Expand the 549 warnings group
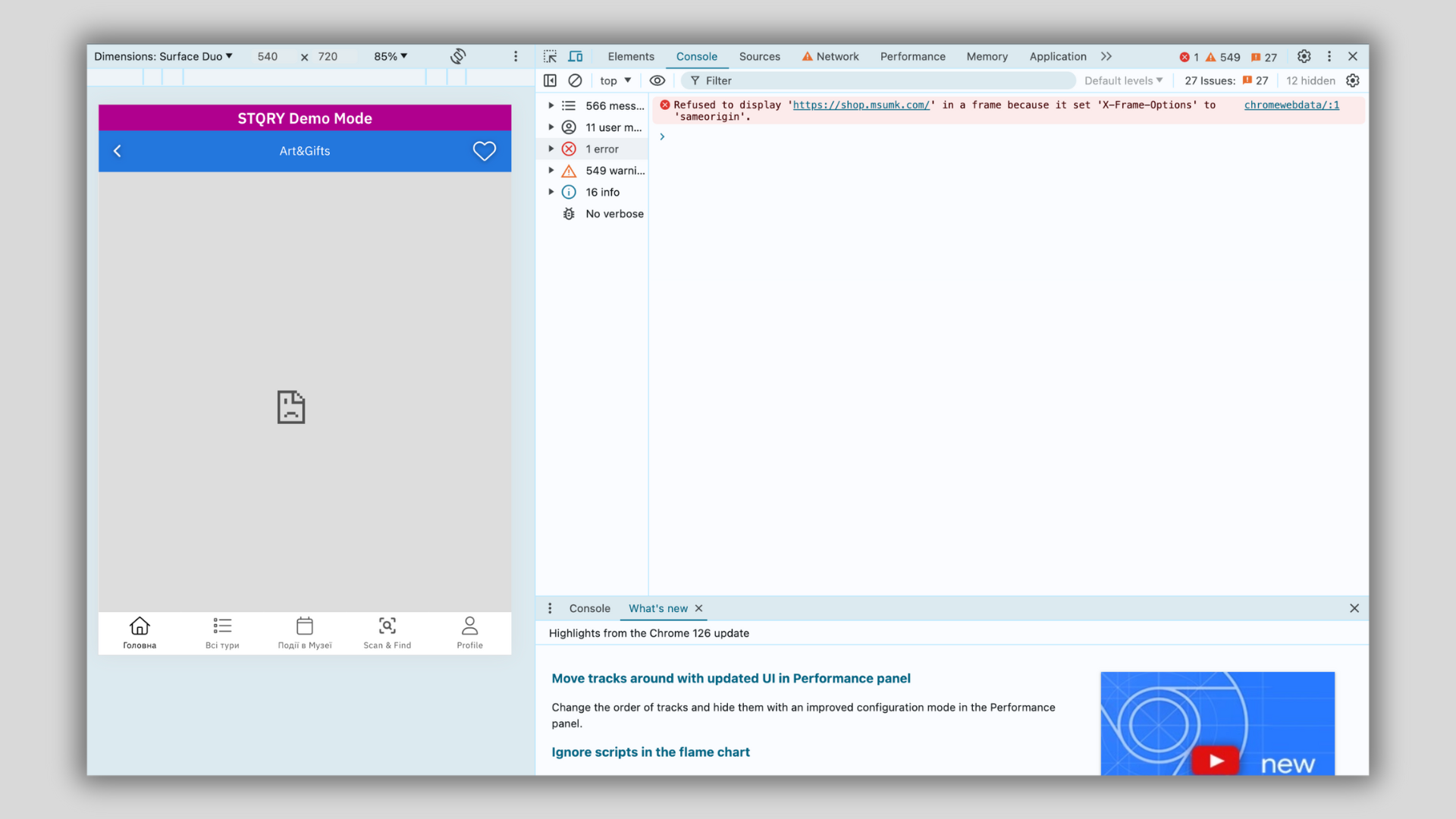The height and width of the screenshot is (819, 1456). [x=551, y=171]
